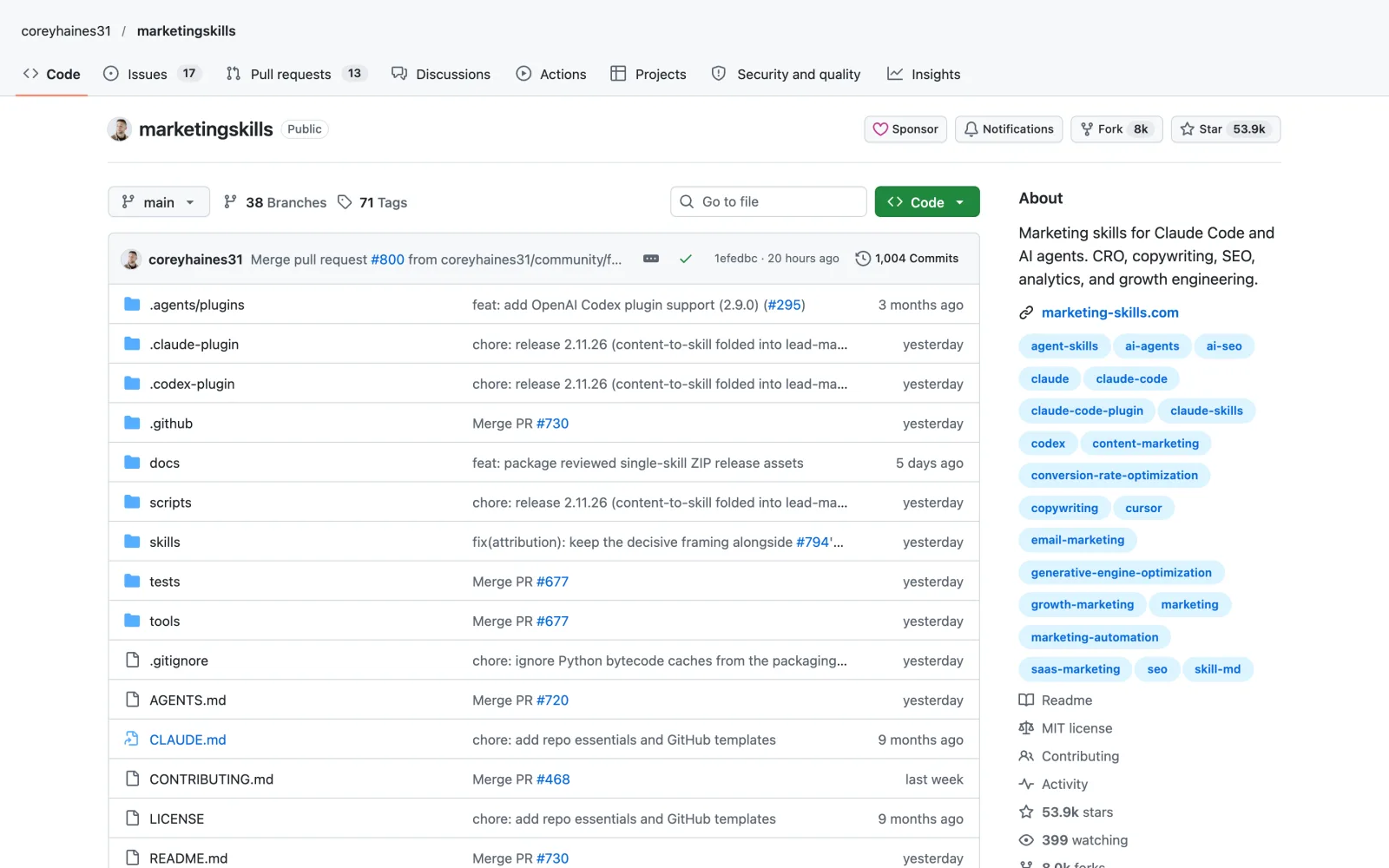Open the marketing-skills.com link
The width and height of the screenshot is (1389, 868).
coord(1110,312)
